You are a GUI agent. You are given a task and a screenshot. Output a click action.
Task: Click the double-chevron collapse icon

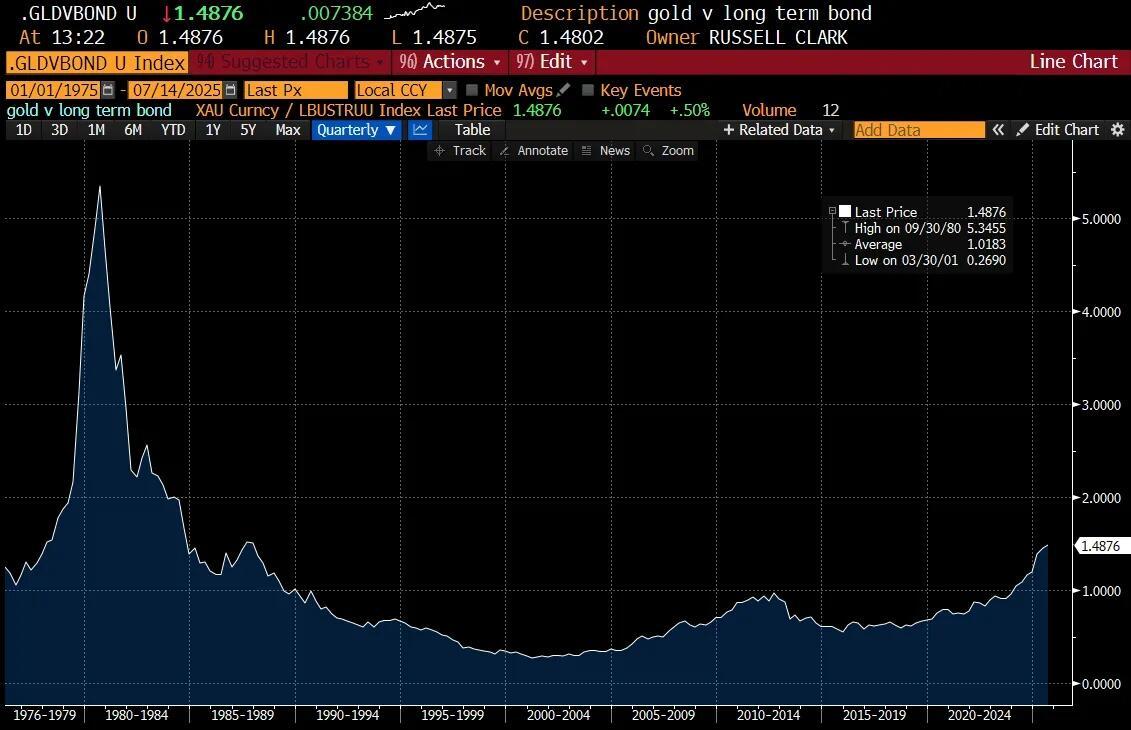(998, 130)
